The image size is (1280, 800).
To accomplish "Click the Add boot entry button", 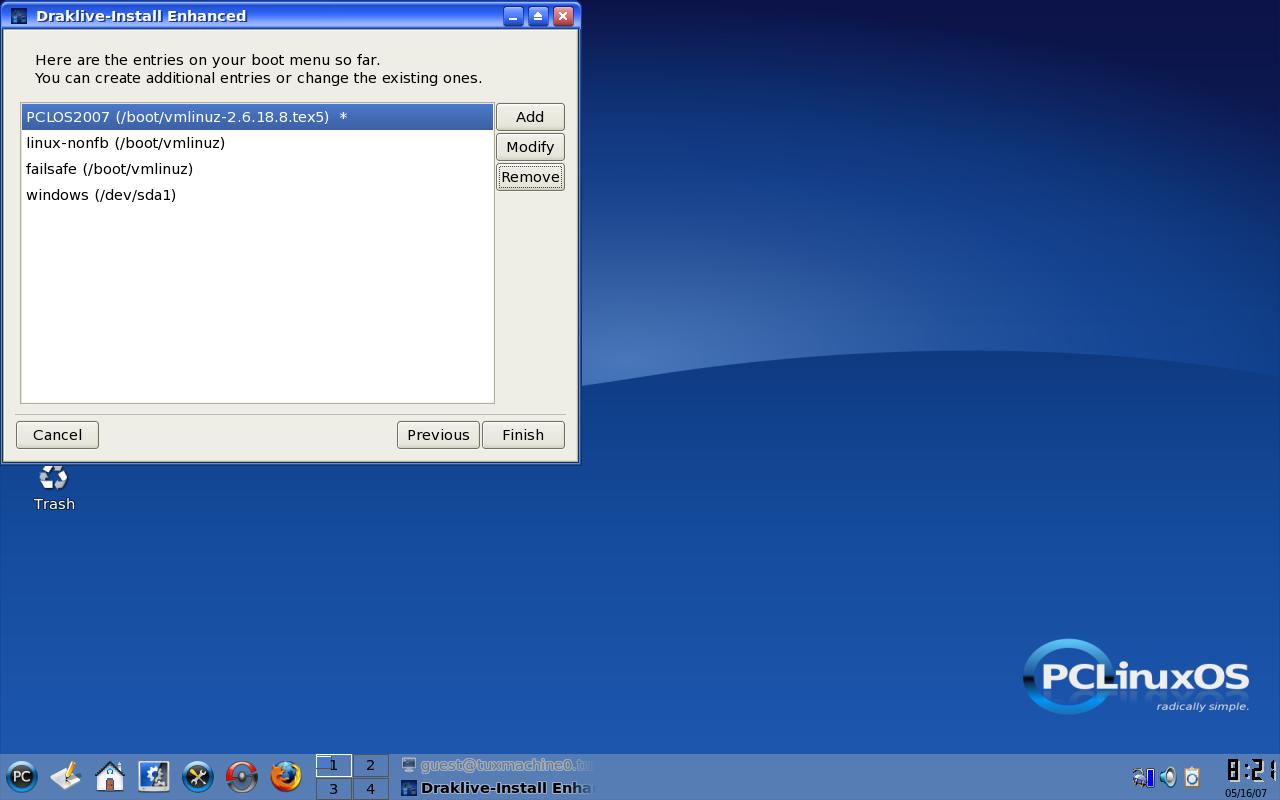I will [x=530, y=117].
